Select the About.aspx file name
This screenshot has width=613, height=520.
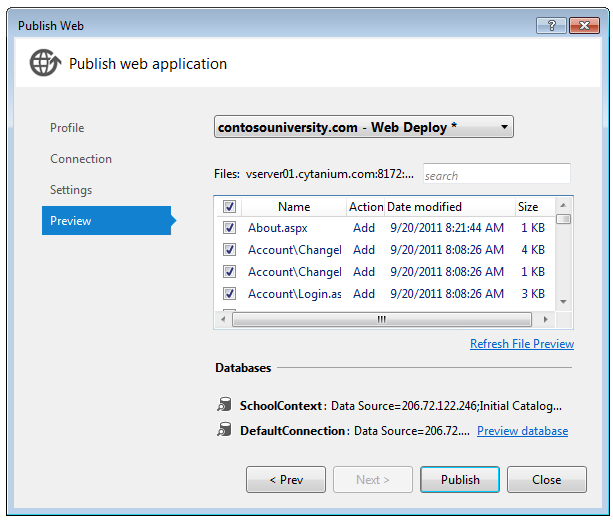click(x=278, y=228)
